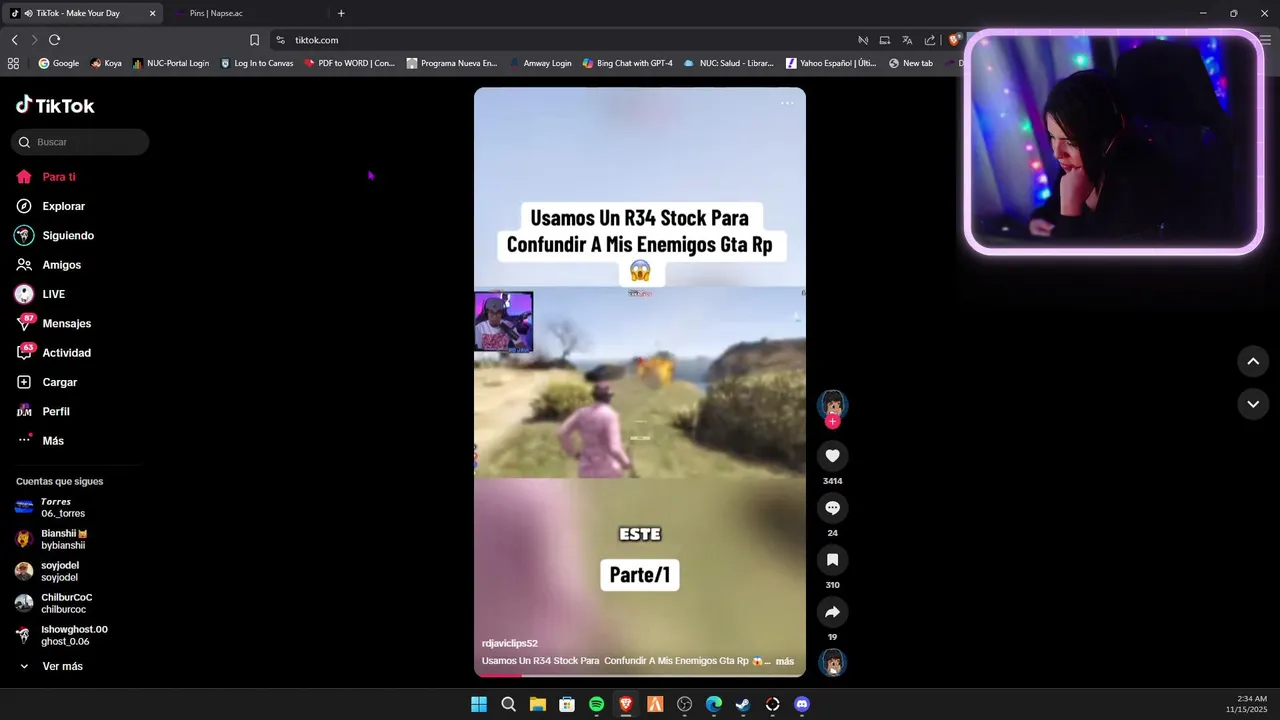This screenshot has width=1280, height=720.
Task: Expand the caption with más
Action: [x=785, y=661]
